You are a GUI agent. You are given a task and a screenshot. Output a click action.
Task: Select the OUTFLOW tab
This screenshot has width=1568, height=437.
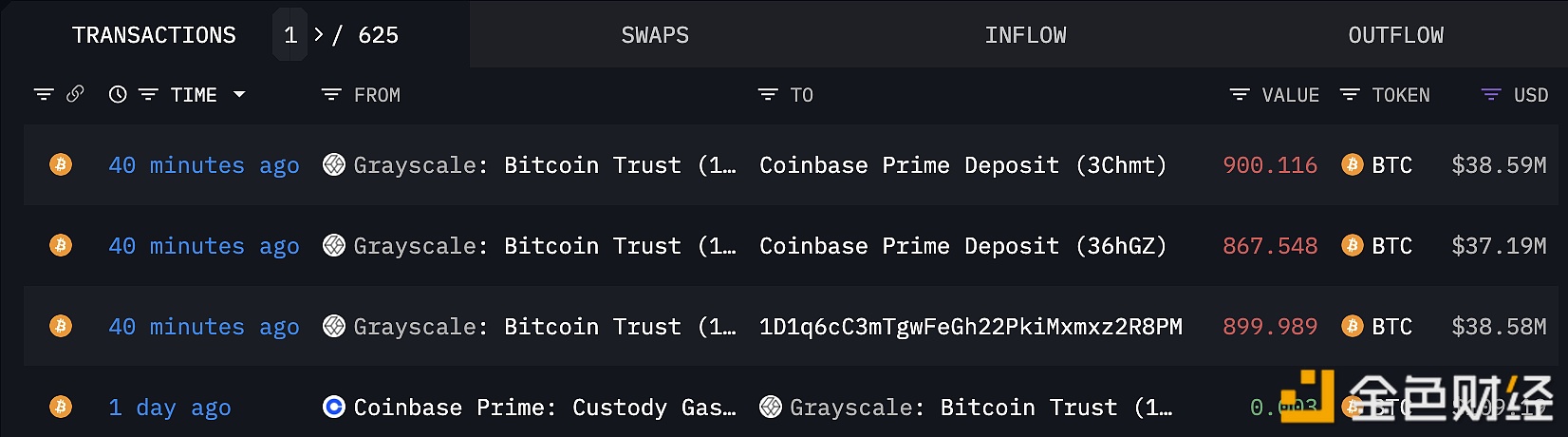(x=1395, y=35)
